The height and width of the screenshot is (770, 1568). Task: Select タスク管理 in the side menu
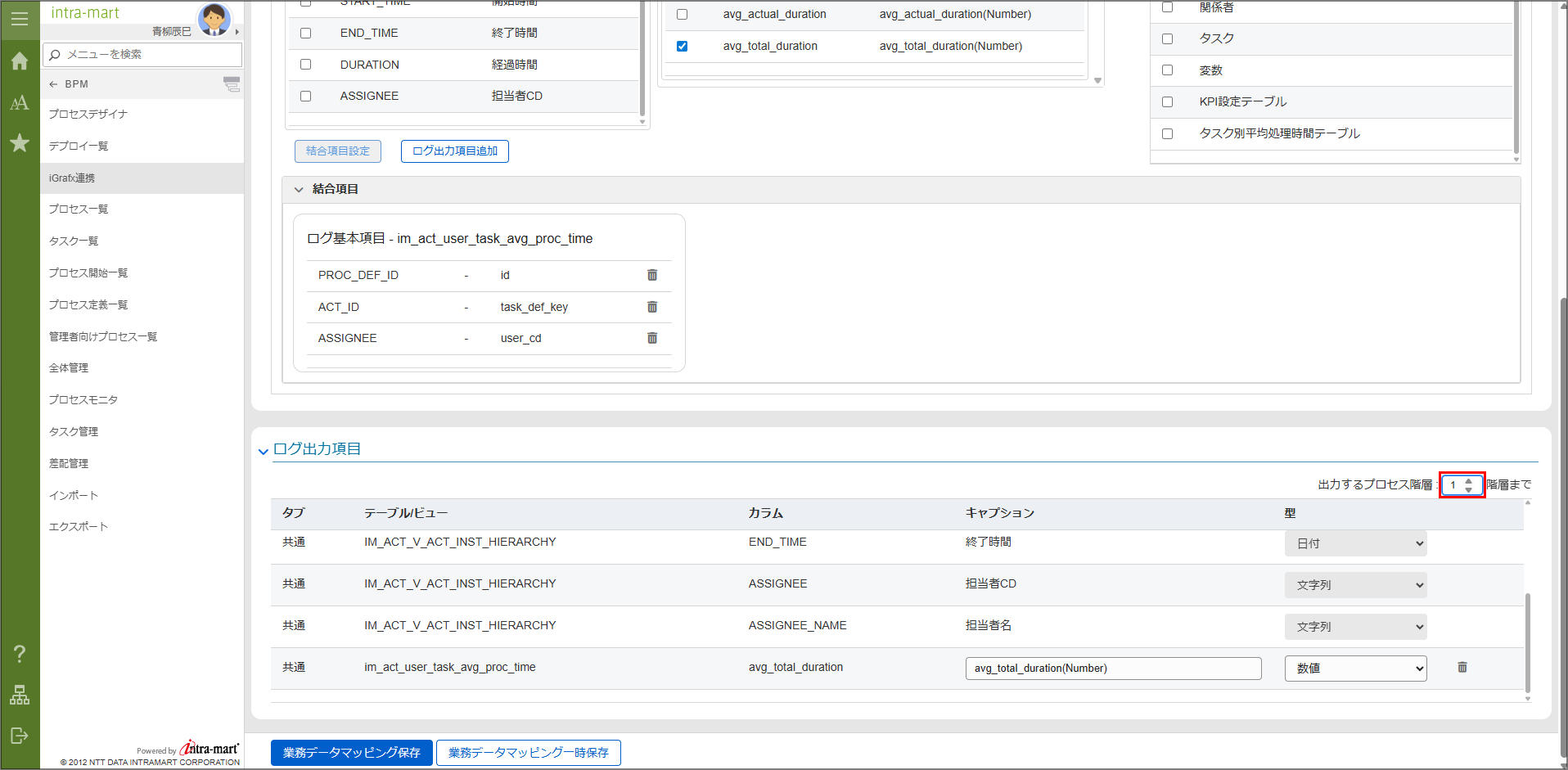tap(74, 431)
